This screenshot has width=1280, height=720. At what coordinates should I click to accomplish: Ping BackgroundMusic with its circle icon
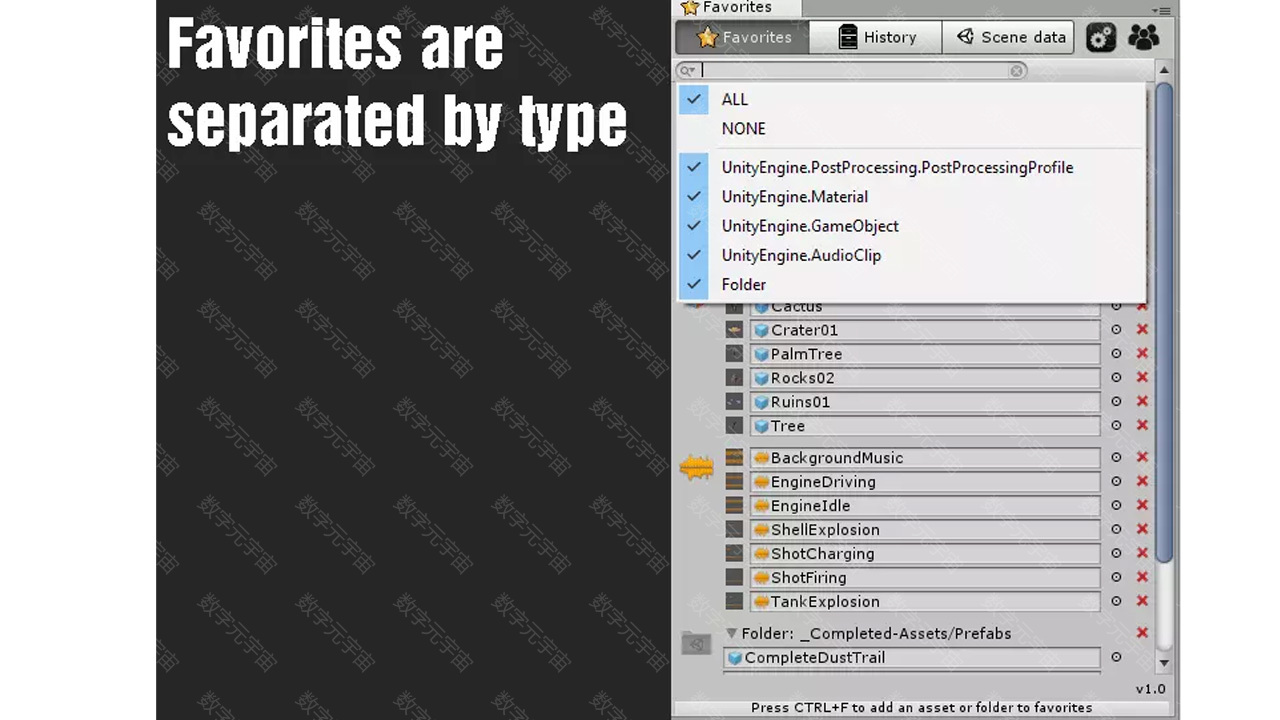click(1116, 458)
